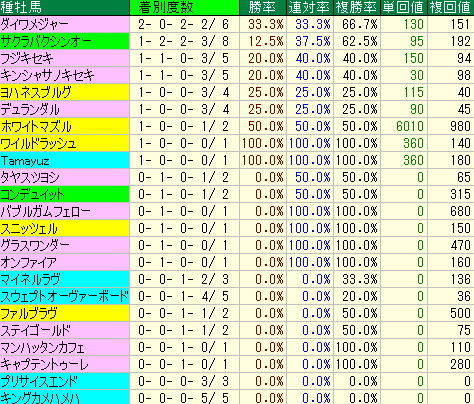Click the 複勝率 column header
Screen dimensions: 474x404
[357, 7]
